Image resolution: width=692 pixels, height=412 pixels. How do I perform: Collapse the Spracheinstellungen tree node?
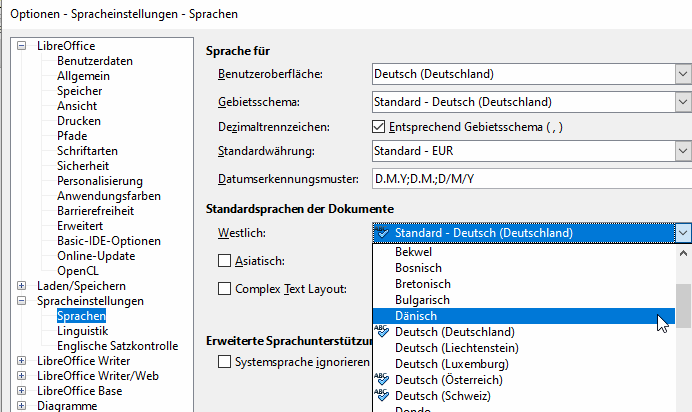pyautogui.click(x=21, y=300)
